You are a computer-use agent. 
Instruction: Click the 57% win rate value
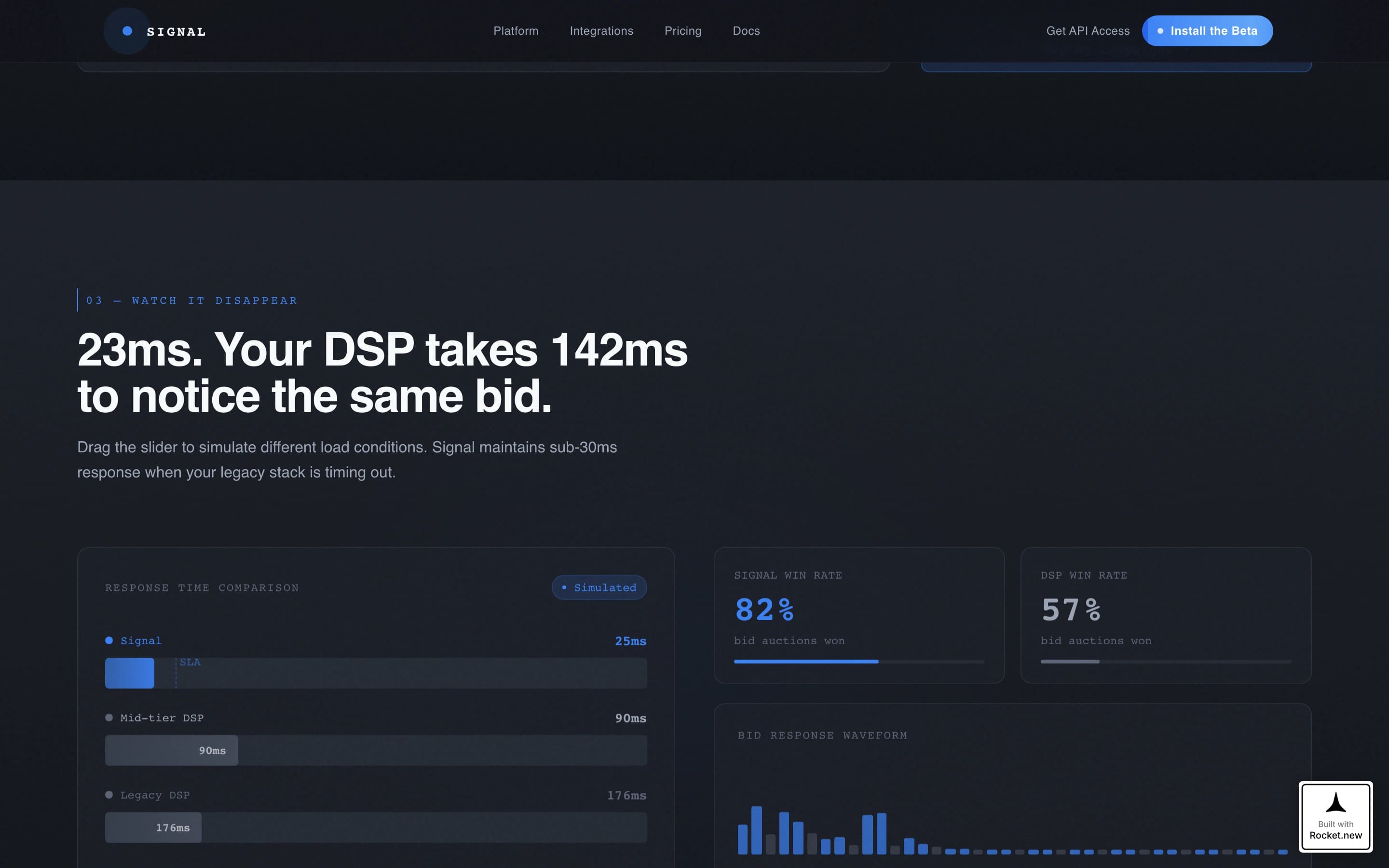pos(1071,609)
